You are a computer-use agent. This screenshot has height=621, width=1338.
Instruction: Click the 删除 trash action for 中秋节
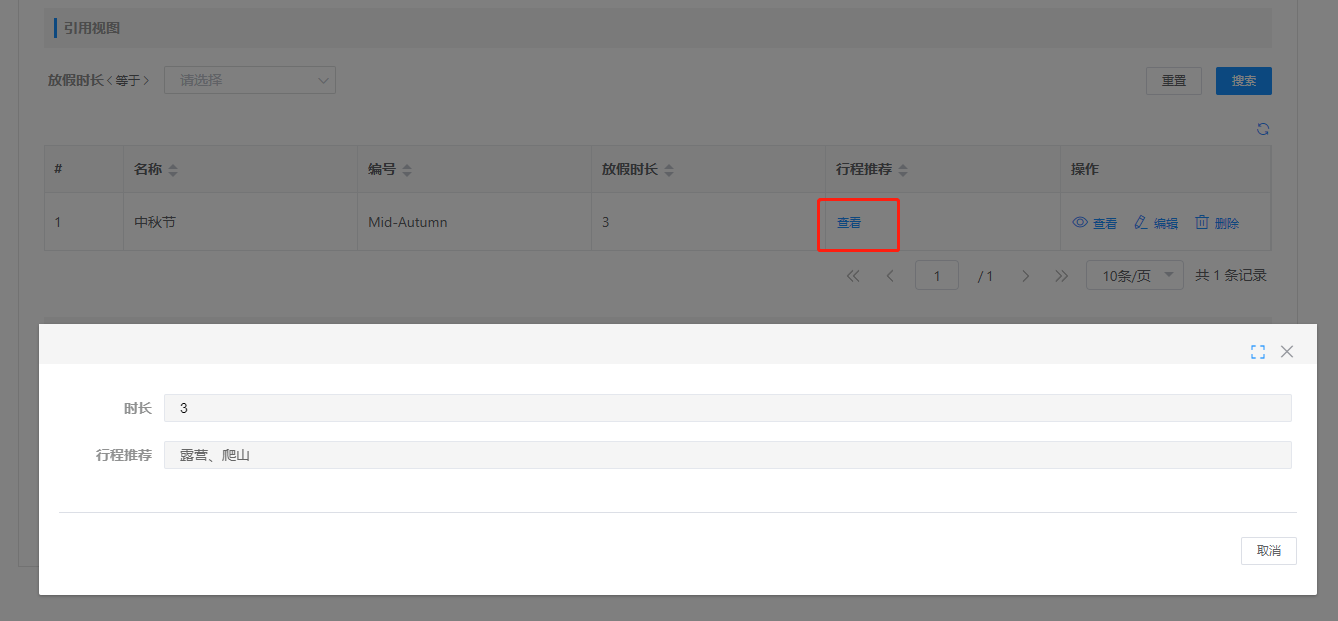[1217, 223]
